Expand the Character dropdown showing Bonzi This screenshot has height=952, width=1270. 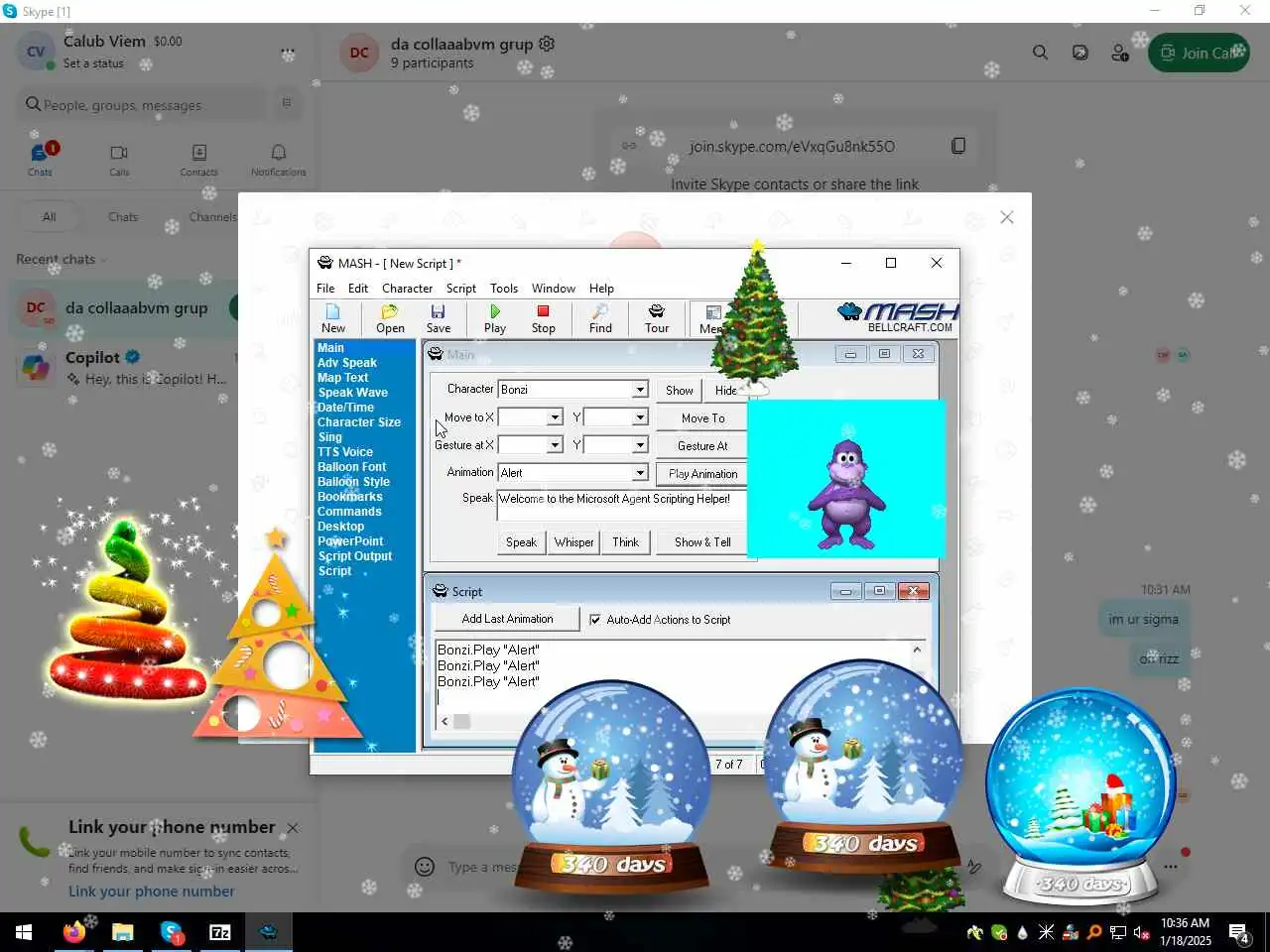click(640, 390)
